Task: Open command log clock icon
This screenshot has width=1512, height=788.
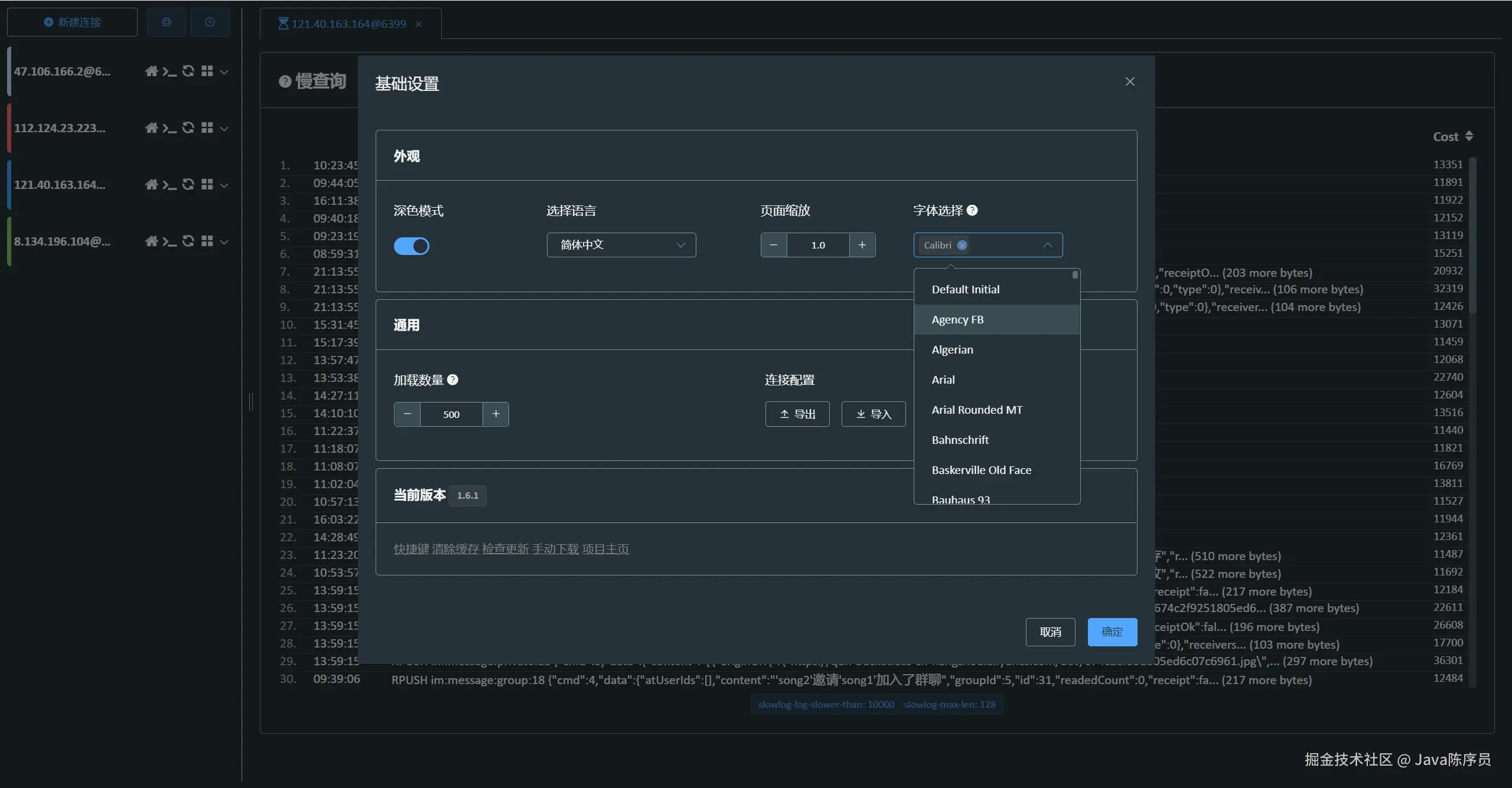Action: click(210, 22)
